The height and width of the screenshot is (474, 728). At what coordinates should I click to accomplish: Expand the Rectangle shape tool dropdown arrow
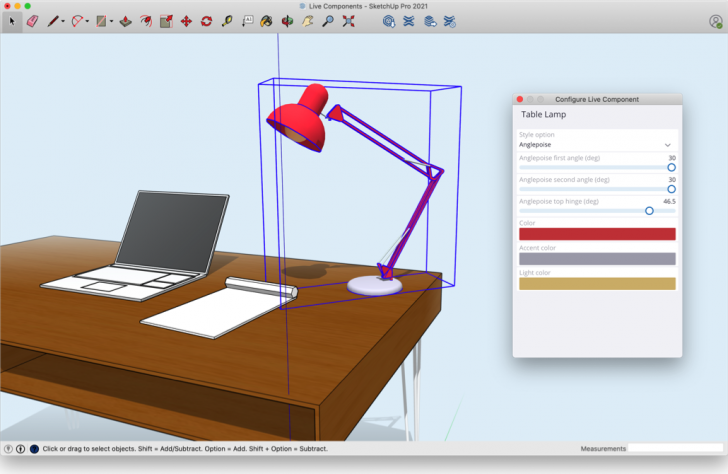[x=111, y=20]
